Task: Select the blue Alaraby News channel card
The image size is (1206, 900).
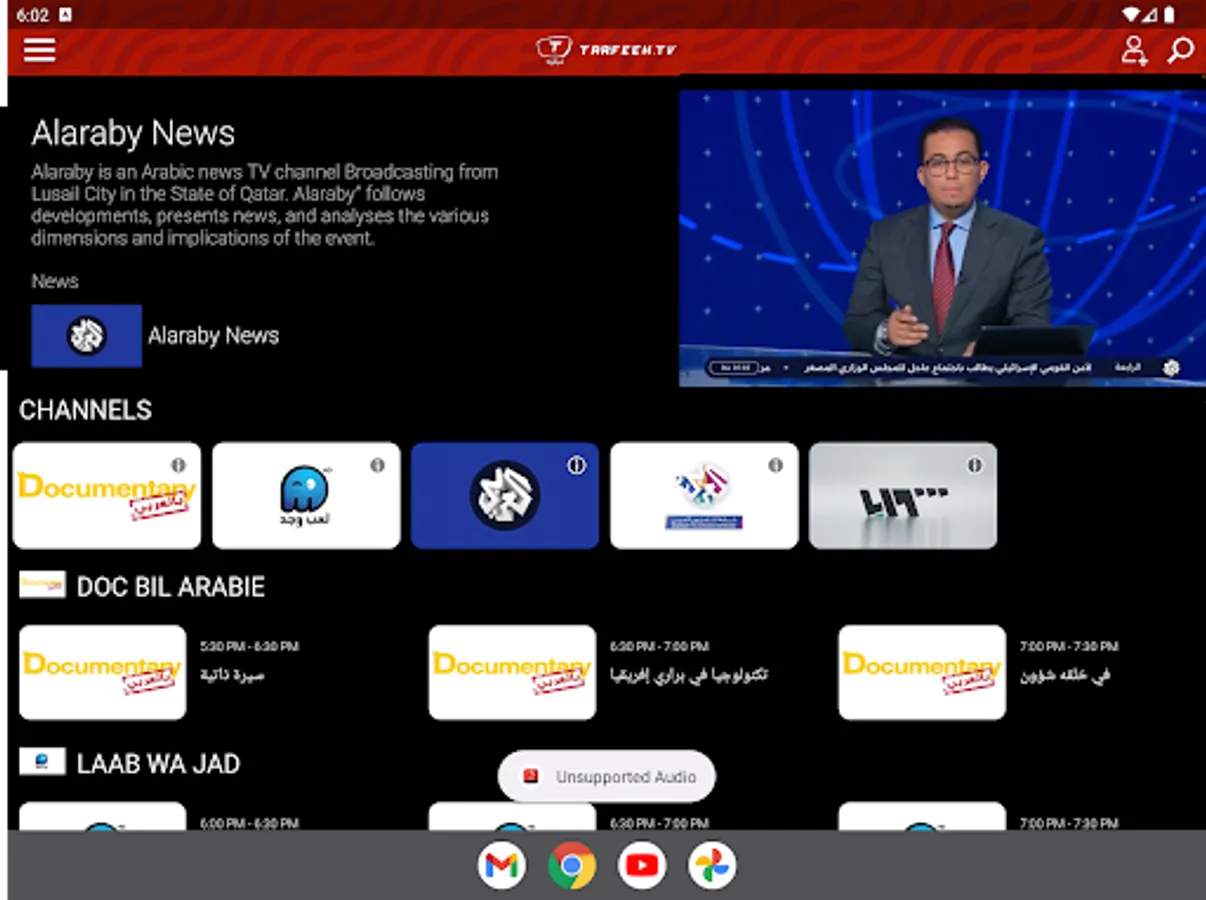Action: [x=505, y=496]
